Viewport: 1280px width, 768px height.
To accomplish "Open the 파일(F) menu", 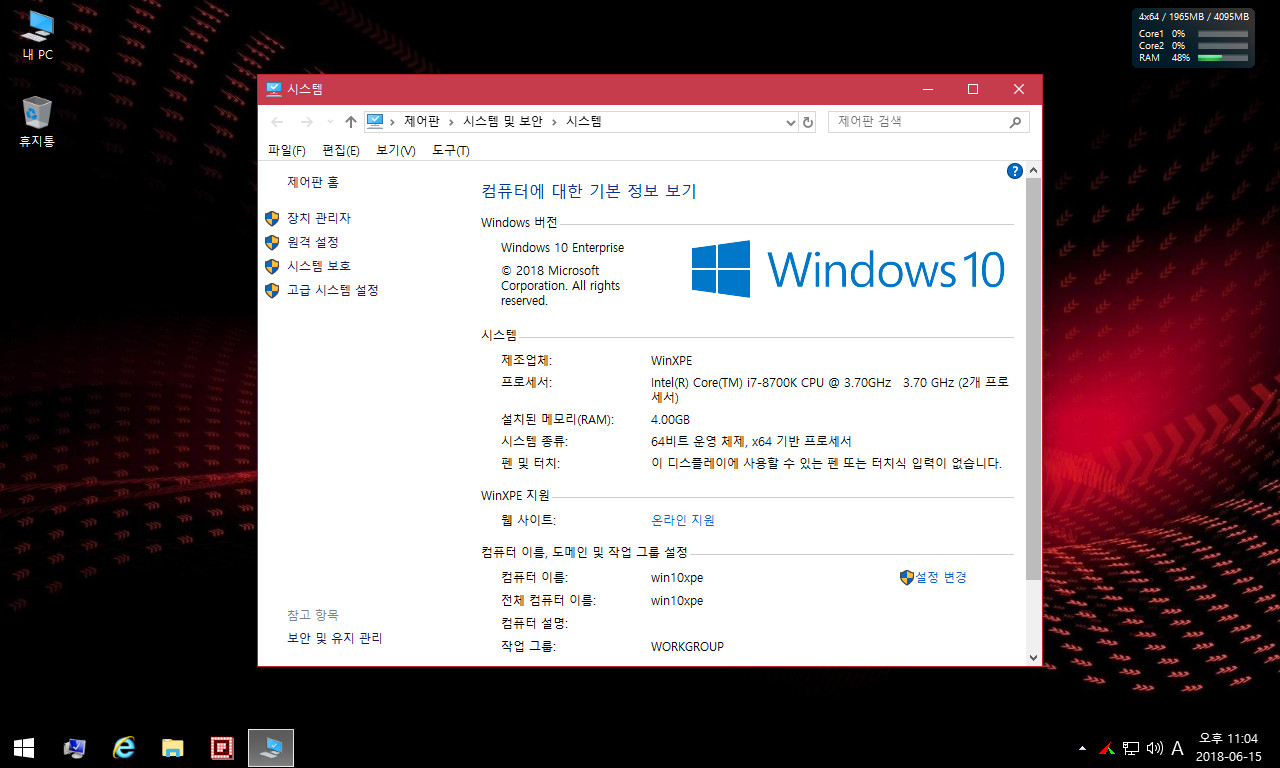I will pos(286,150).
